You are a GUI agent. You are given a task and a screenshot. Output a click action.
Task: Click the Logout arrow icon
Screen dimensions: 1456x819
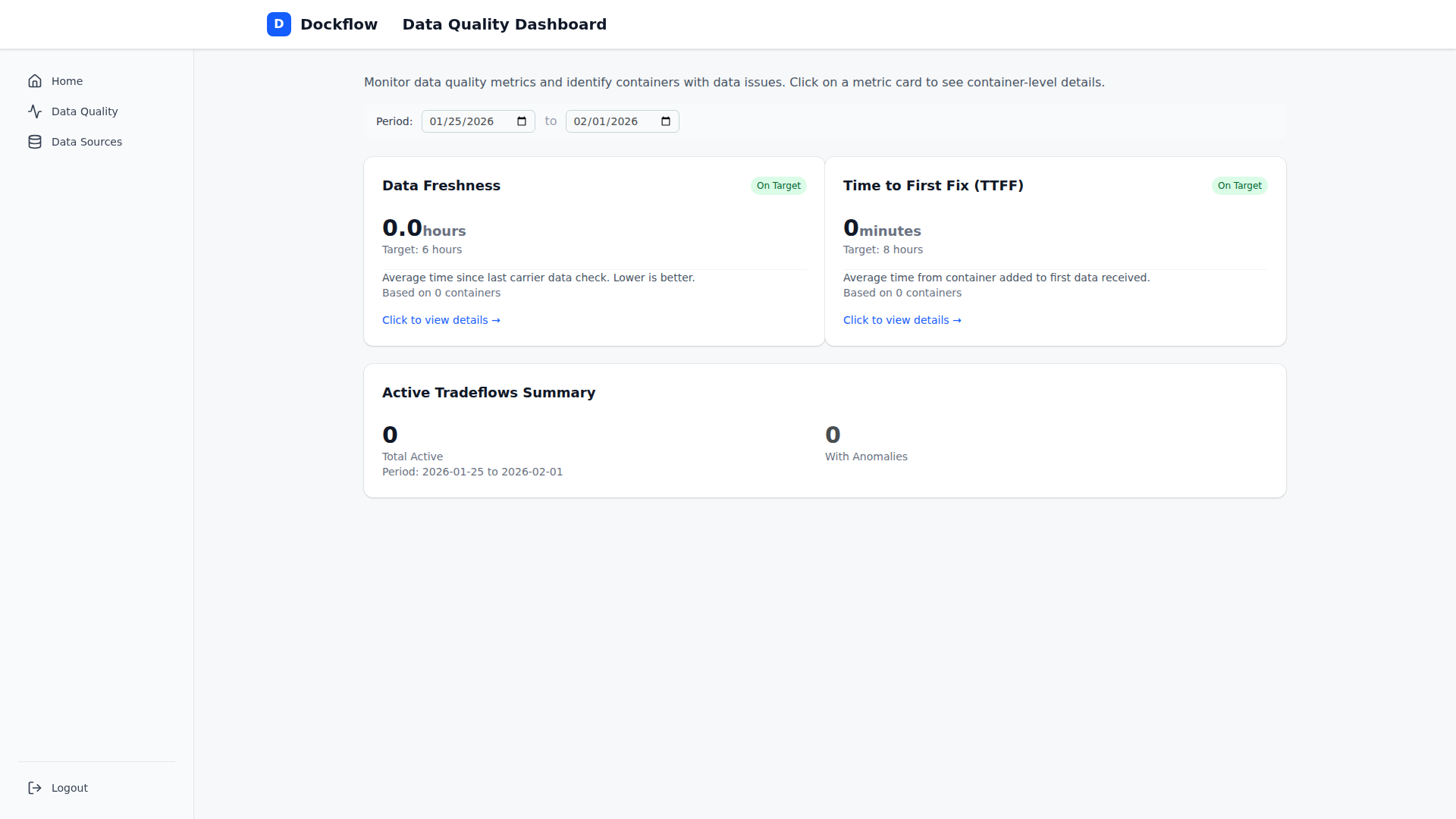point(35,788)
